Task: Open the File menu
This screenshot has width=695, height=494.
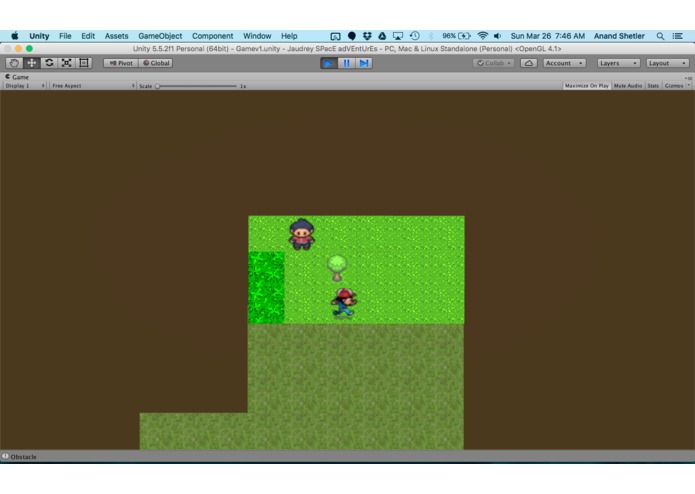Action: [65, 36]
